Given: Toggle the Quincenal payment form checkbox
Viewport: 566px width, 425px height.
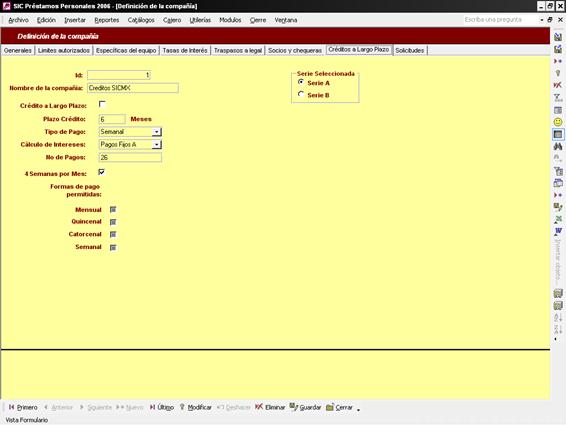Looking at the screenshot, I should (x=113, y=222).
